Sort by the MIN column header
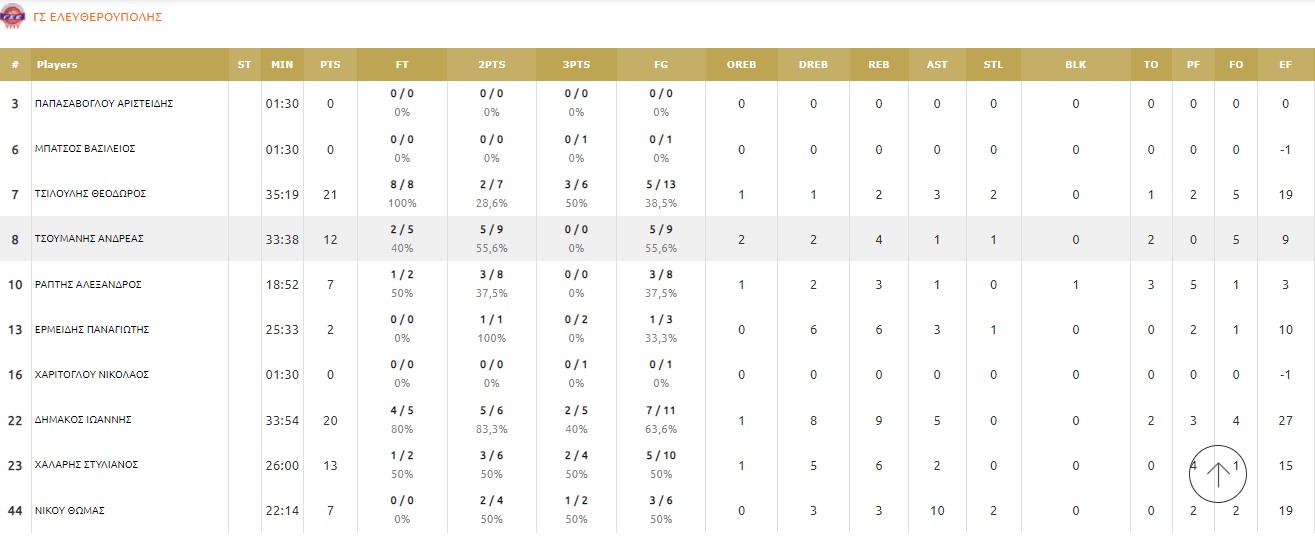The height and width of the screenshot is (541, 1315). click(x=282, y=65)
